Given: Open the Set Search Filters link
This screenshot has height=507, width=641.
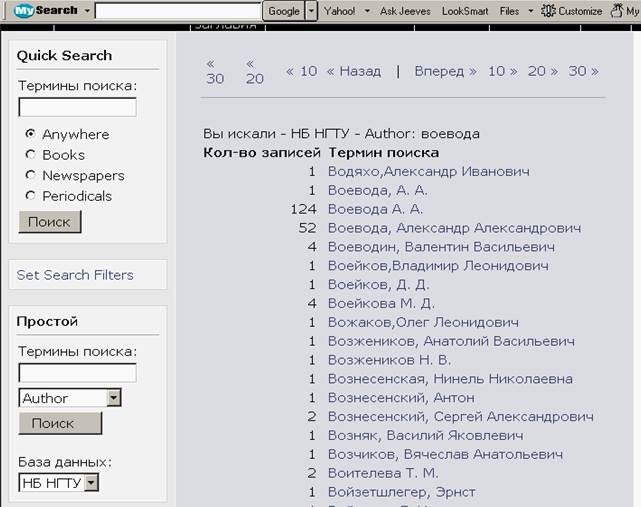Looking at the screenshot, I should [x=75, y=275].
